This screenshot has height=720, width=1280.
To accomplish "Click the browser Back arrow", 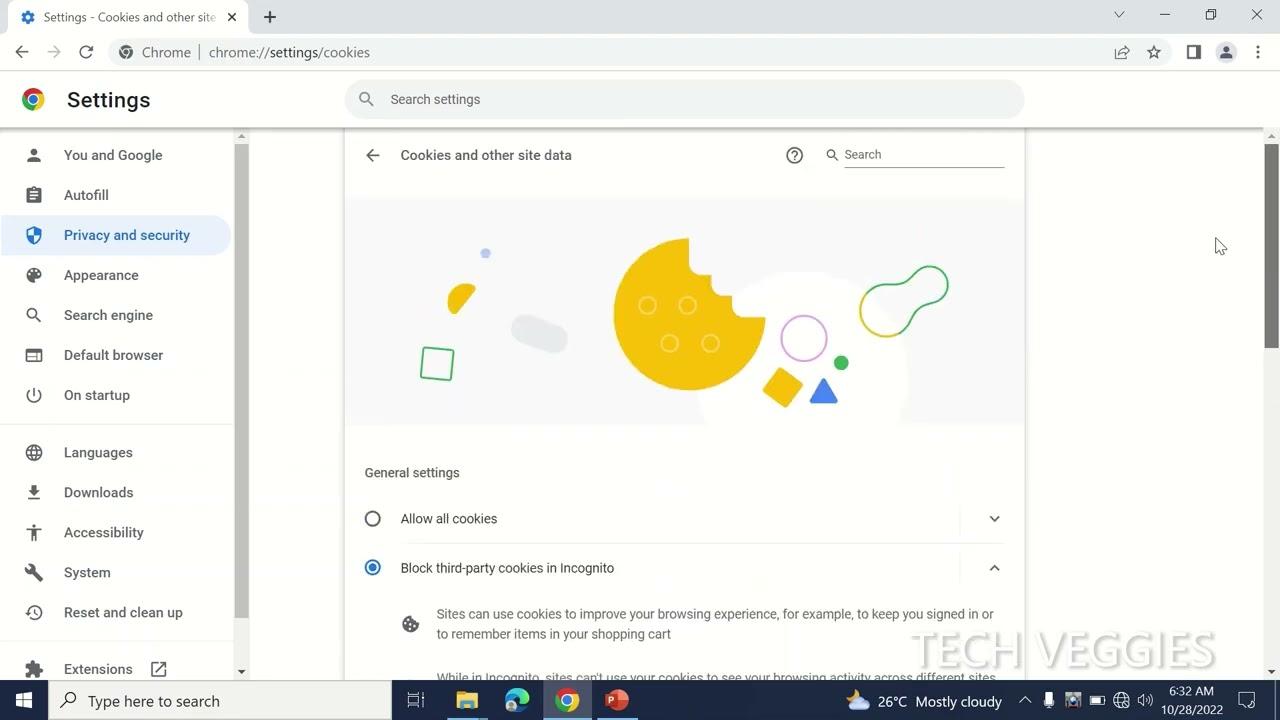I will coord(22,52).
